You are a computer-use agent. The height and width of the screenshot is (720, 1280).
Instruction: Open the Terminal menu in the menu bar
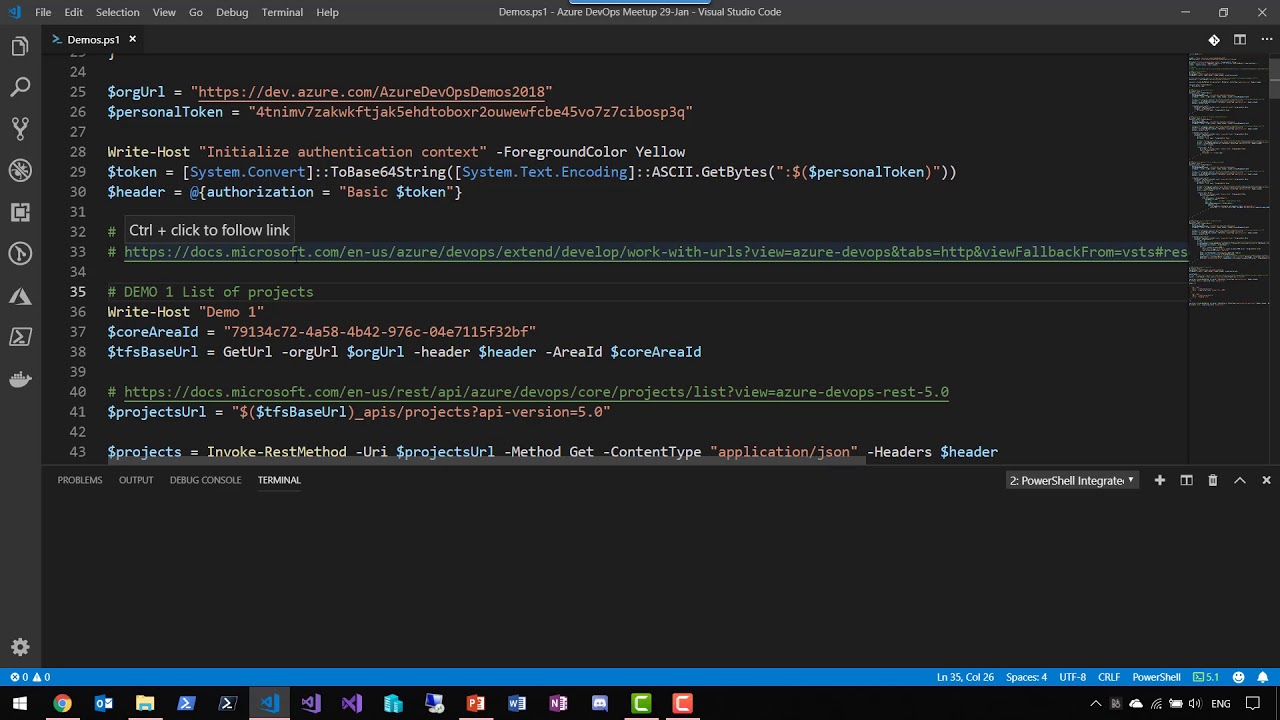[282, 12]
